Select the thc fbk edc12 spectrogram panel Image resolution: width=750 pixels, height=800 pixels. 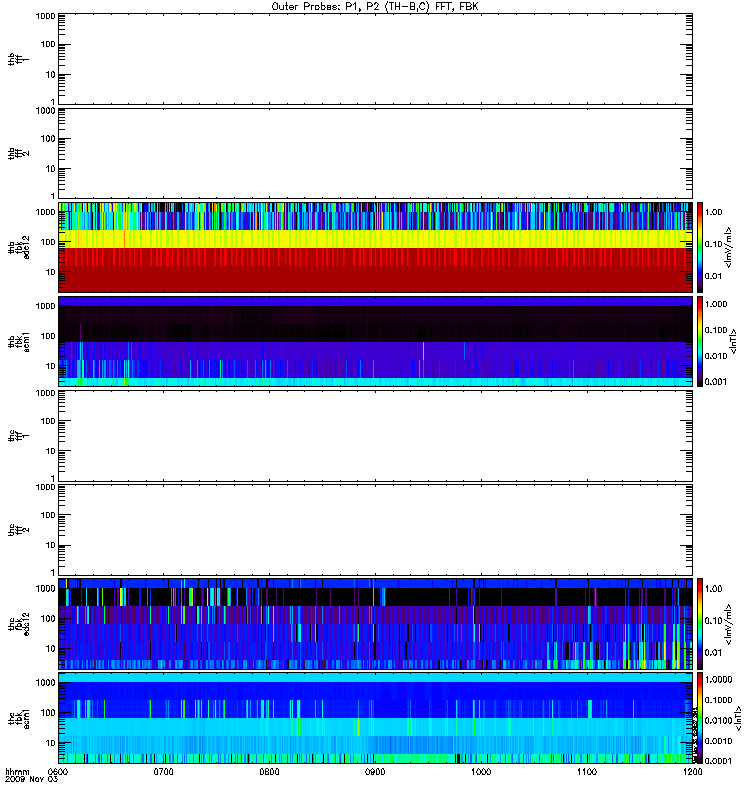[375, 623]
